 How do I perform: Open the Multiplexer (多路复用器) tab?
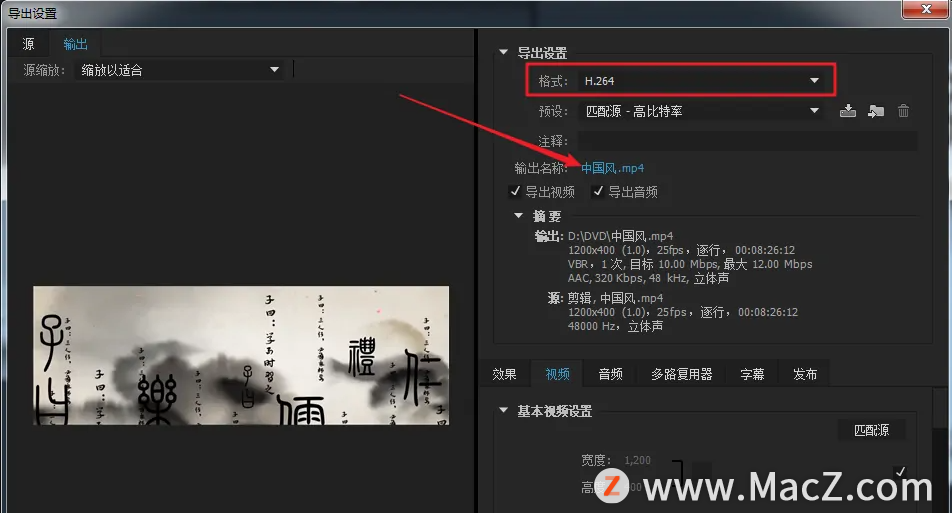(682, 374)
